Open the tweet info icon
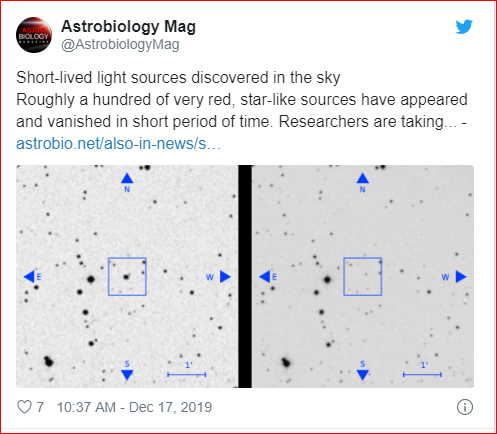Image resolution: width=497 pixels, height=434 pixels. [x=465, y=407]
